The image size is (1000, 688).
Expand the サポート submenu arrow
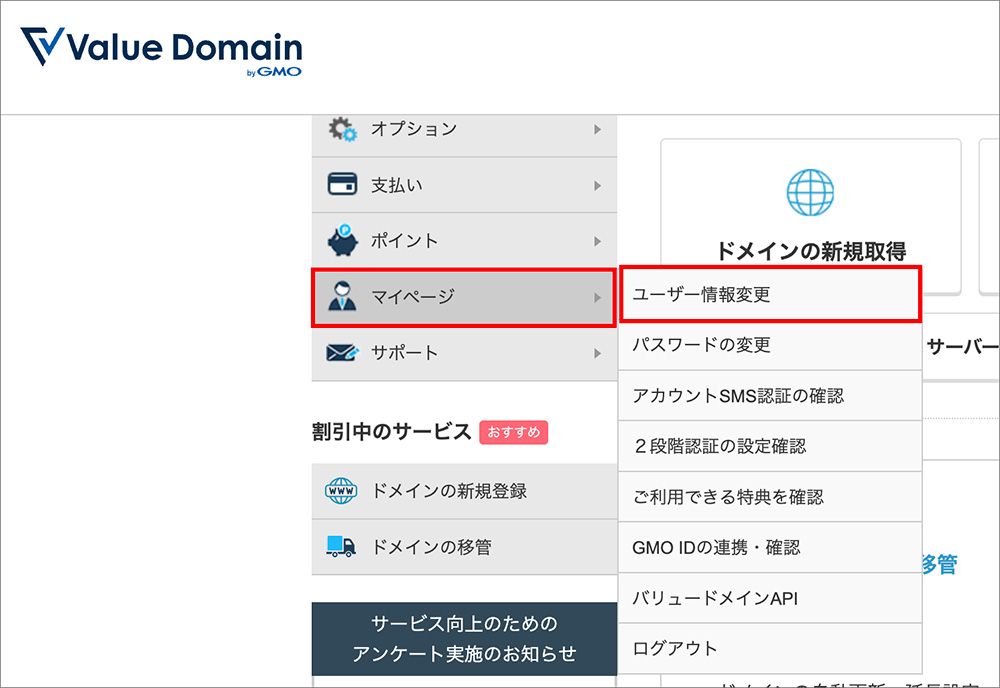pyautogui.click(x=598, y=352)
